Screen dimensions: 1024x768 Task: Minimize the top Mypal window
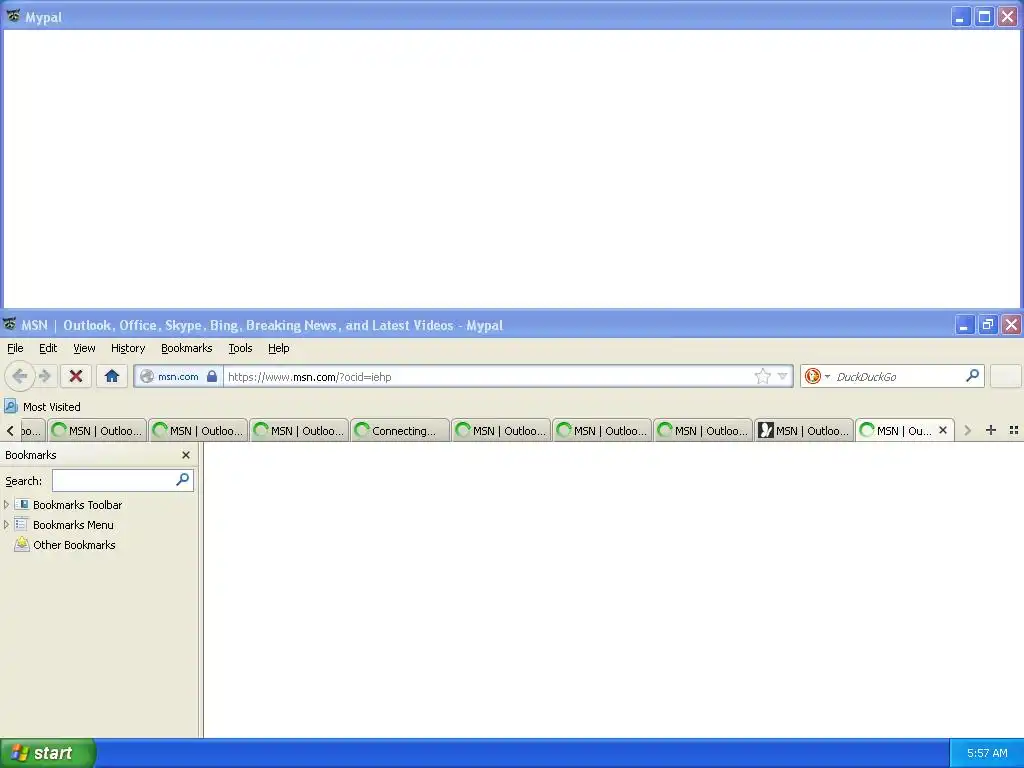tap(961, 16)
